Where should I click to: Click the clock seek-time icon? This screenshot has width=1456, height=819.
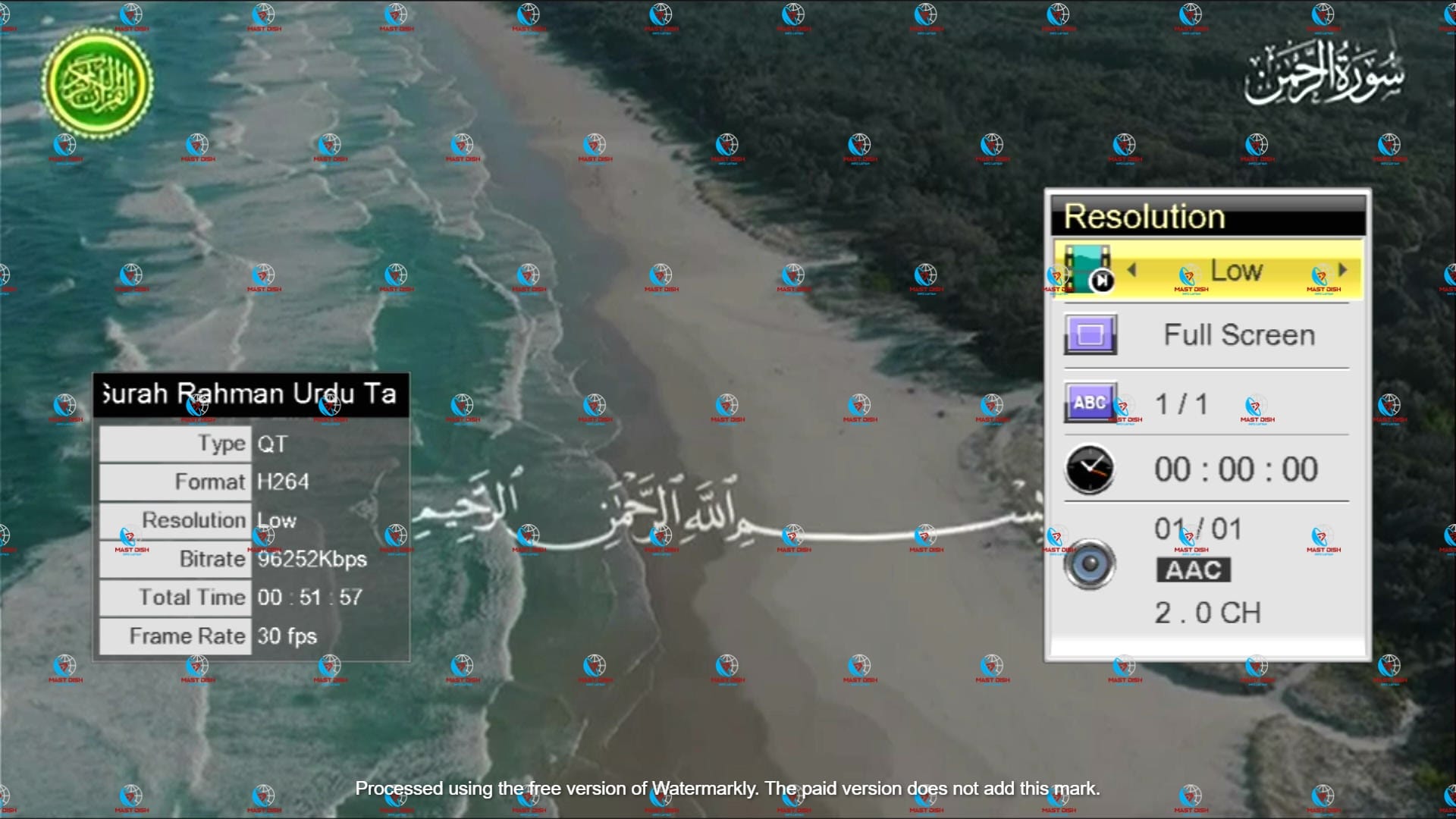click(x=1090, y=469)
